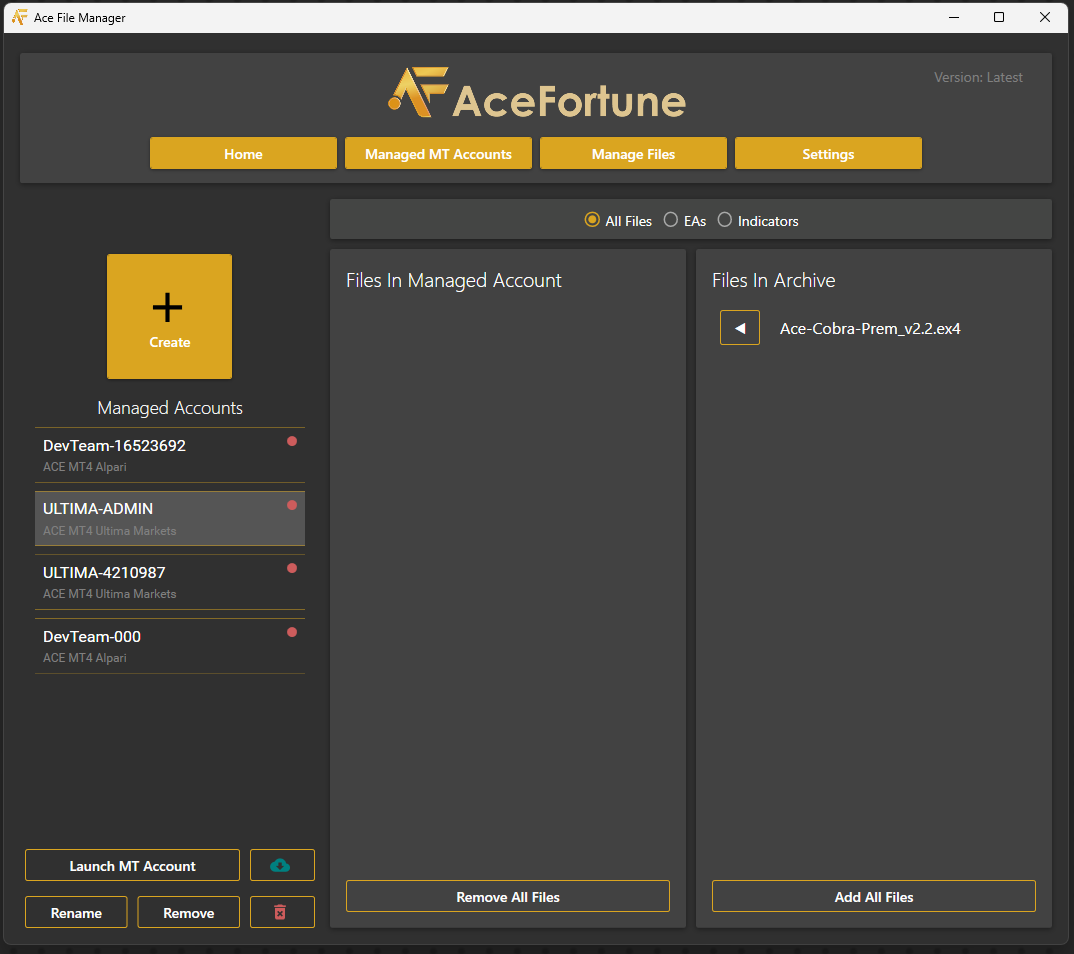Screen dimensions: 1074x954
Task: Select the DevTeam-000 account
Action: point(170,646)
